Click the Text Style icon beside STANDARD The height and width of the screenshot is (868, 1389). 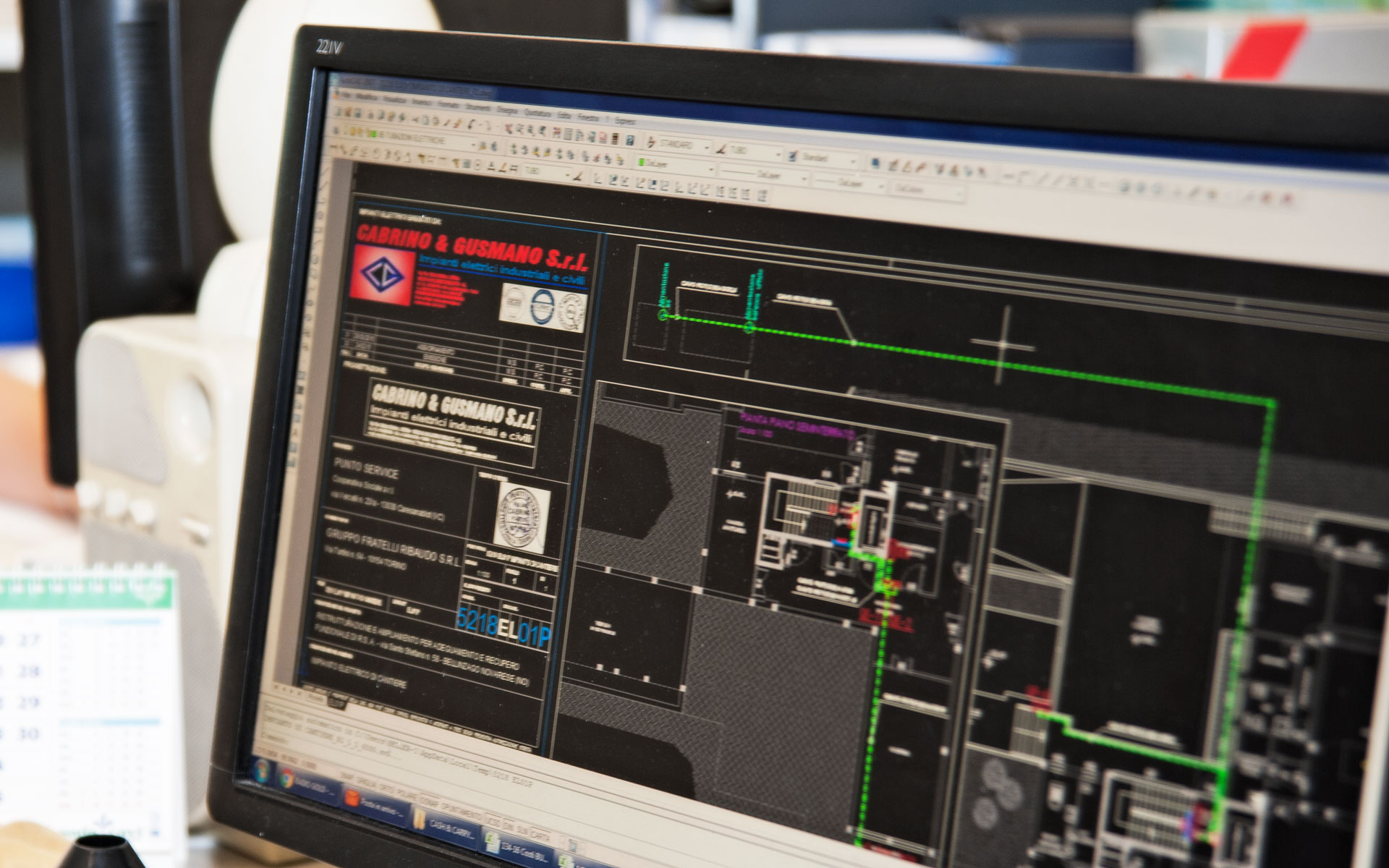(x=650, y=142)
